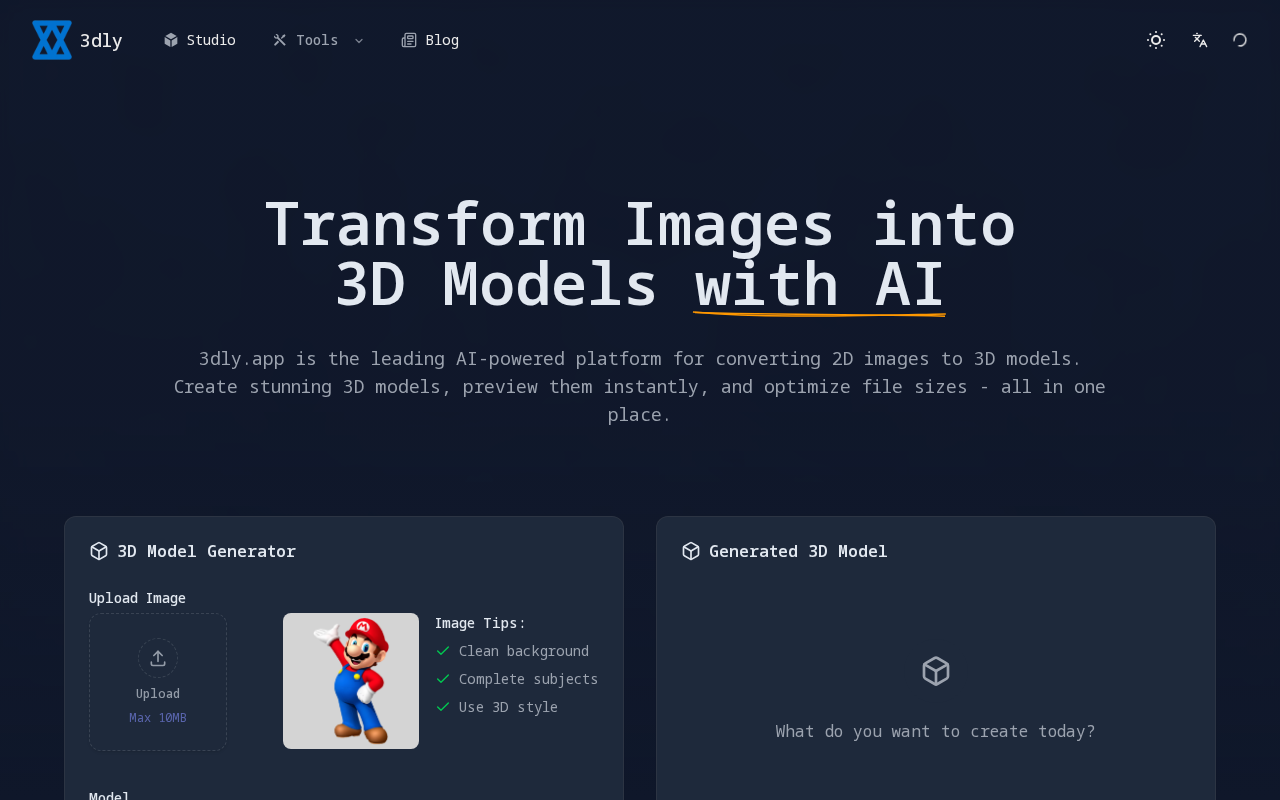
Task: Click the 'Max 10MB' text
Action: [x=158, y=718]
